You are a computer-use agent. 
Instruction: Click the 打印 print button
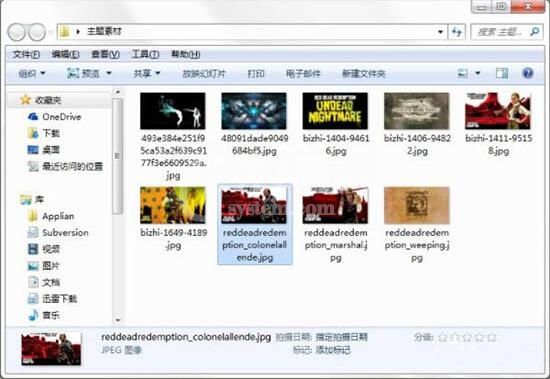(x=256, y=74)
